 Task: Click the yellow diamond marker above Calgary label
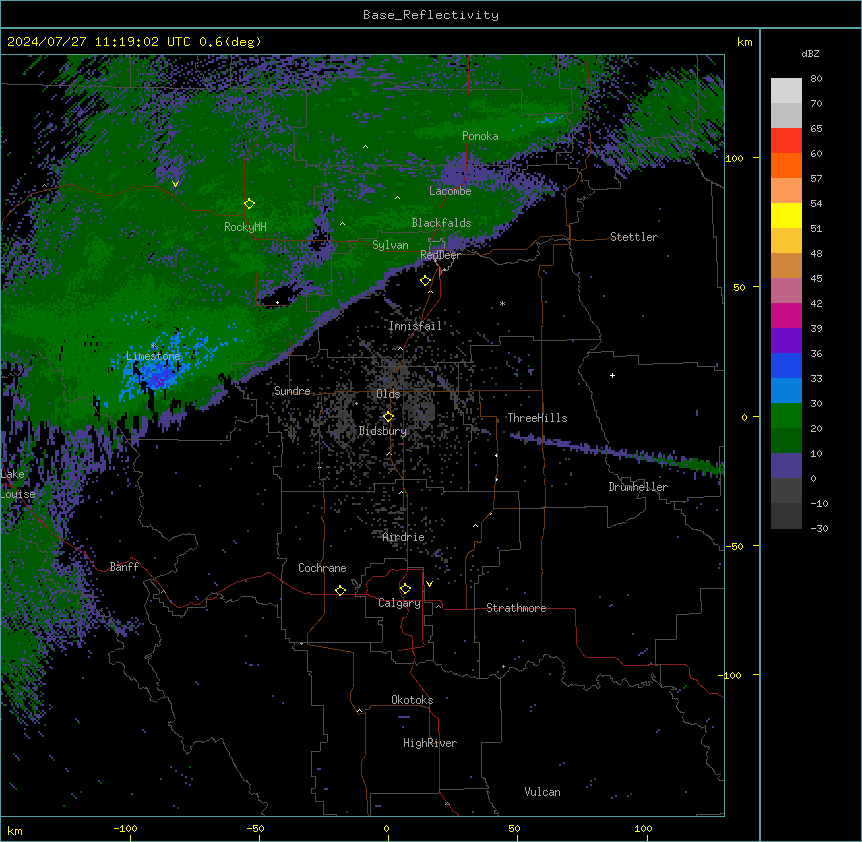coord(405,589)
